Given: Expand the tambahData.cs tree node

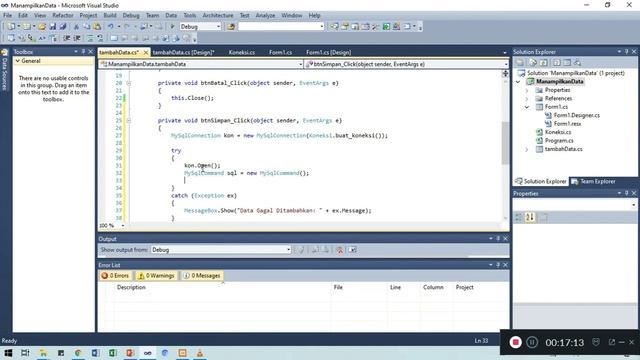Looking at the screenshot, I should 527,149.
